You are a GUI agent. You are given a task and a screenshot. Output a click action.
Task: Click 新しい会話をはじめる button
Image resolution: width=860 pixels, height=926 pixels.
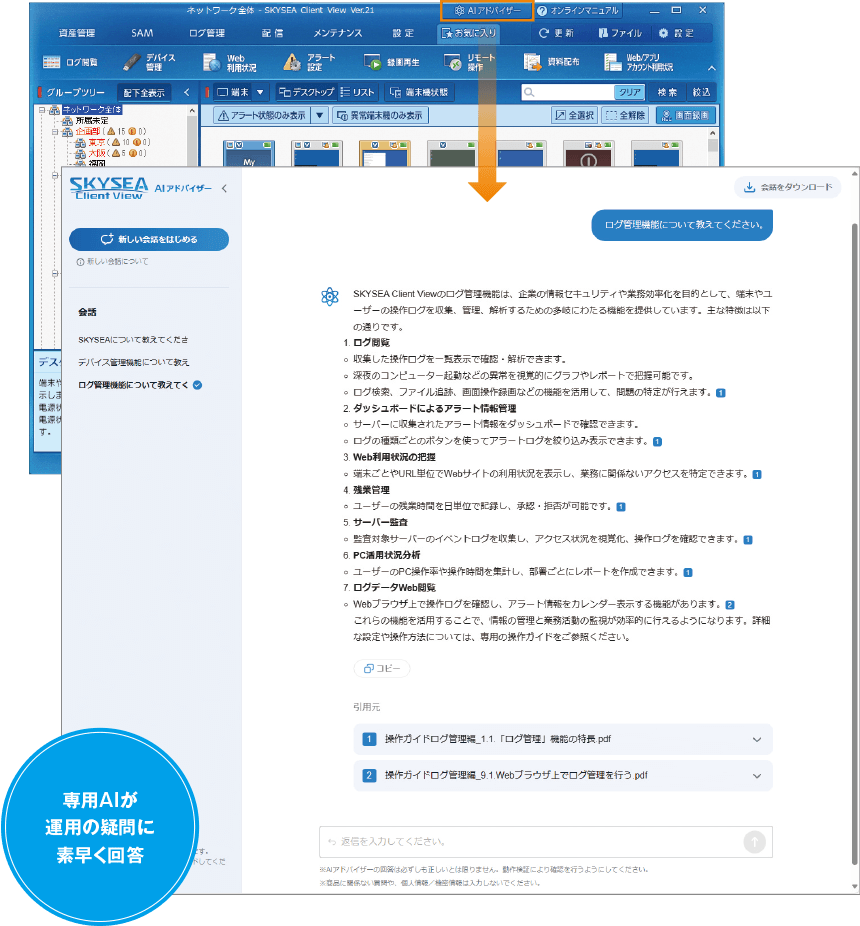coord(149,240)
